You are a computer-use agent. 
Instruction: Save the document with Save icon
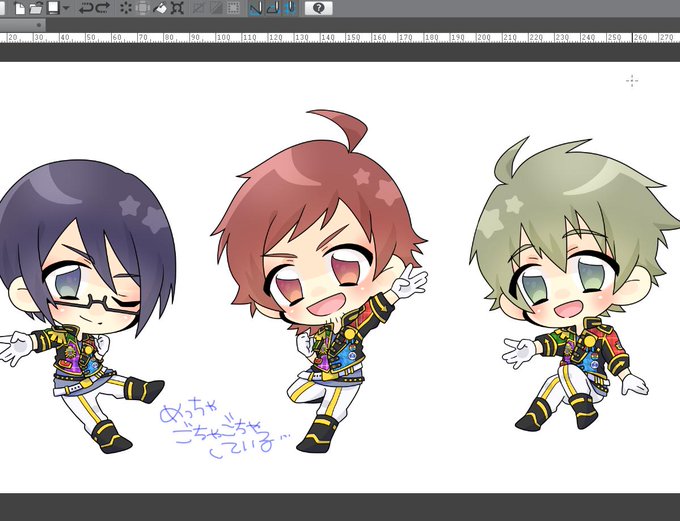click(53, 8)
